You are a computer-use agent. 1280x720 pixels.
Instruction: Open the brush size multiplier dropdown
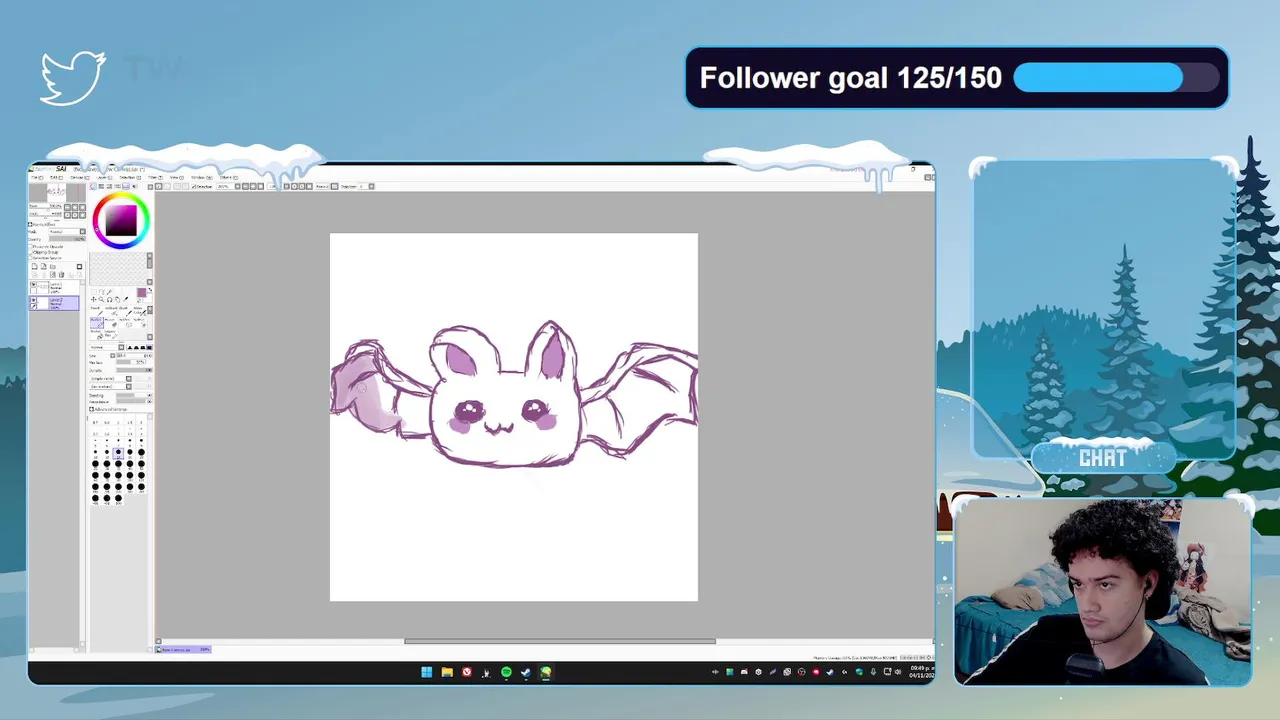(112, 356)
